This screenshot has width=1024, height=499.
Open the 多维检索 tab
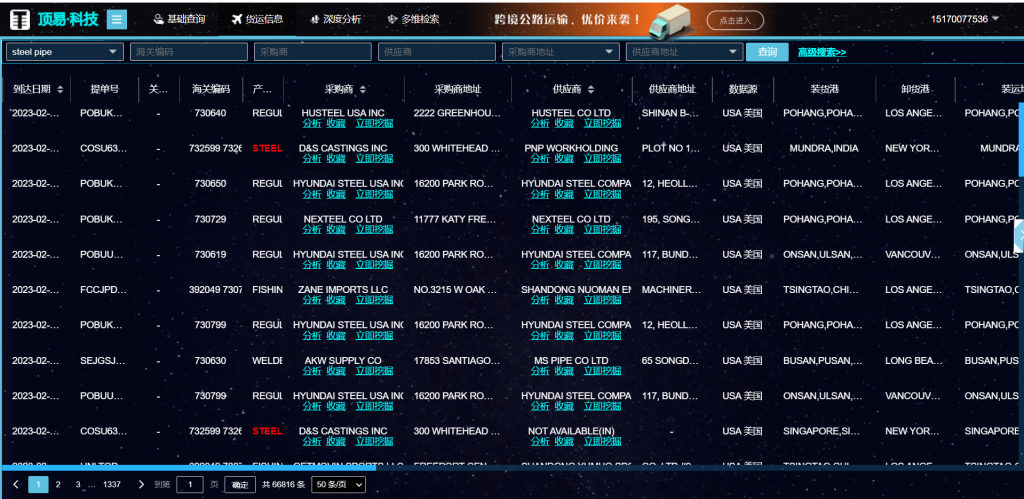tap(412, 19)
